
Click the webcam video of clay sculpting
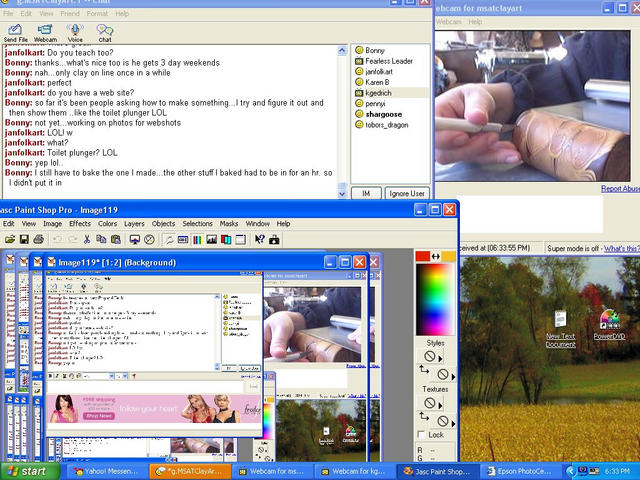pyautogui.click(x=533, y=106)
